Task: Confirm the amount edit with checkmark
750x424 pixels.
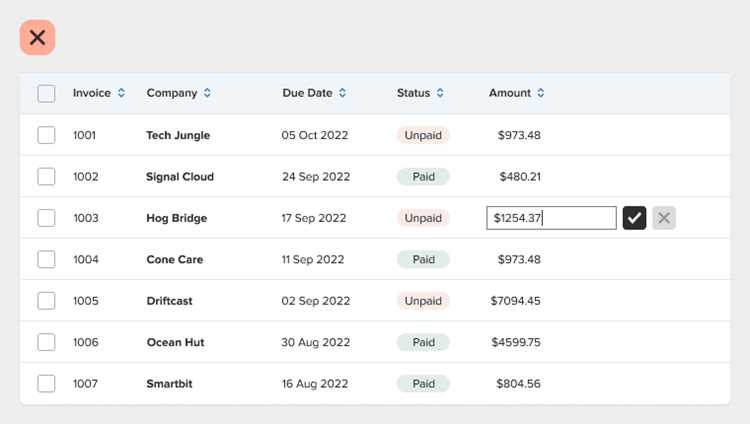Action: (x=634, y=218)
